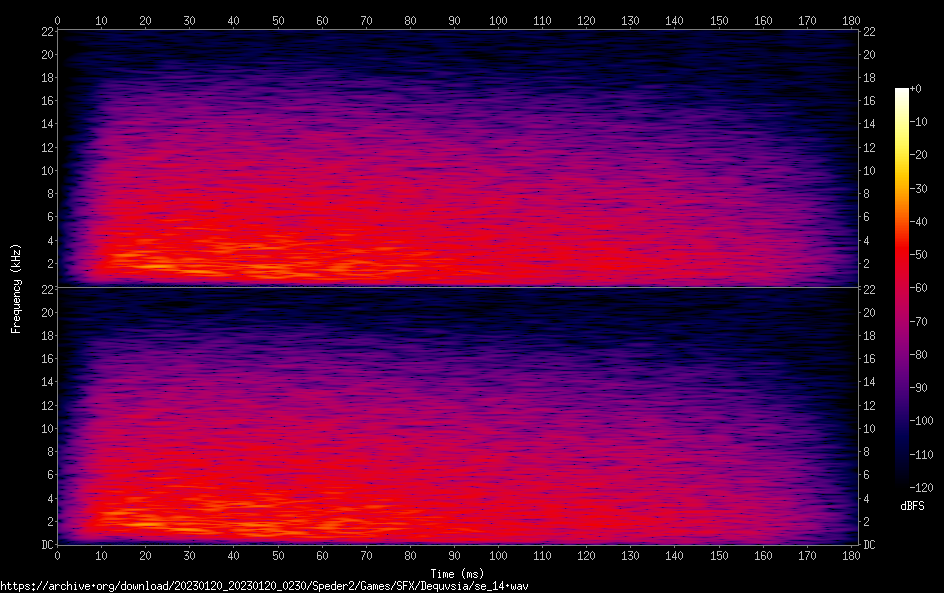This screenshot has height=593, width=944.
Task: Click the 50 ms tick on the top time axis
Action: pyautogui.click(x=278, y=20)
